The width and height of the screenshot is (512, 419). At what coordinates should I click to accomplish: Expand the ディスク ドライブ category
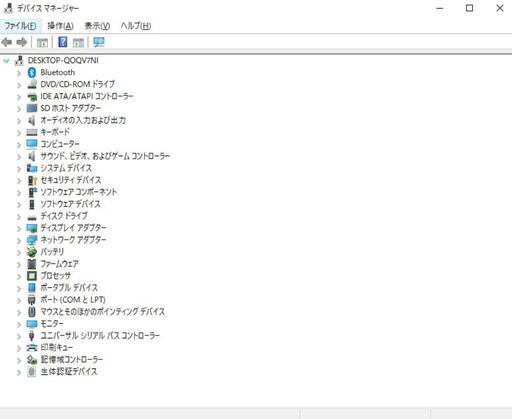point(19,216)
